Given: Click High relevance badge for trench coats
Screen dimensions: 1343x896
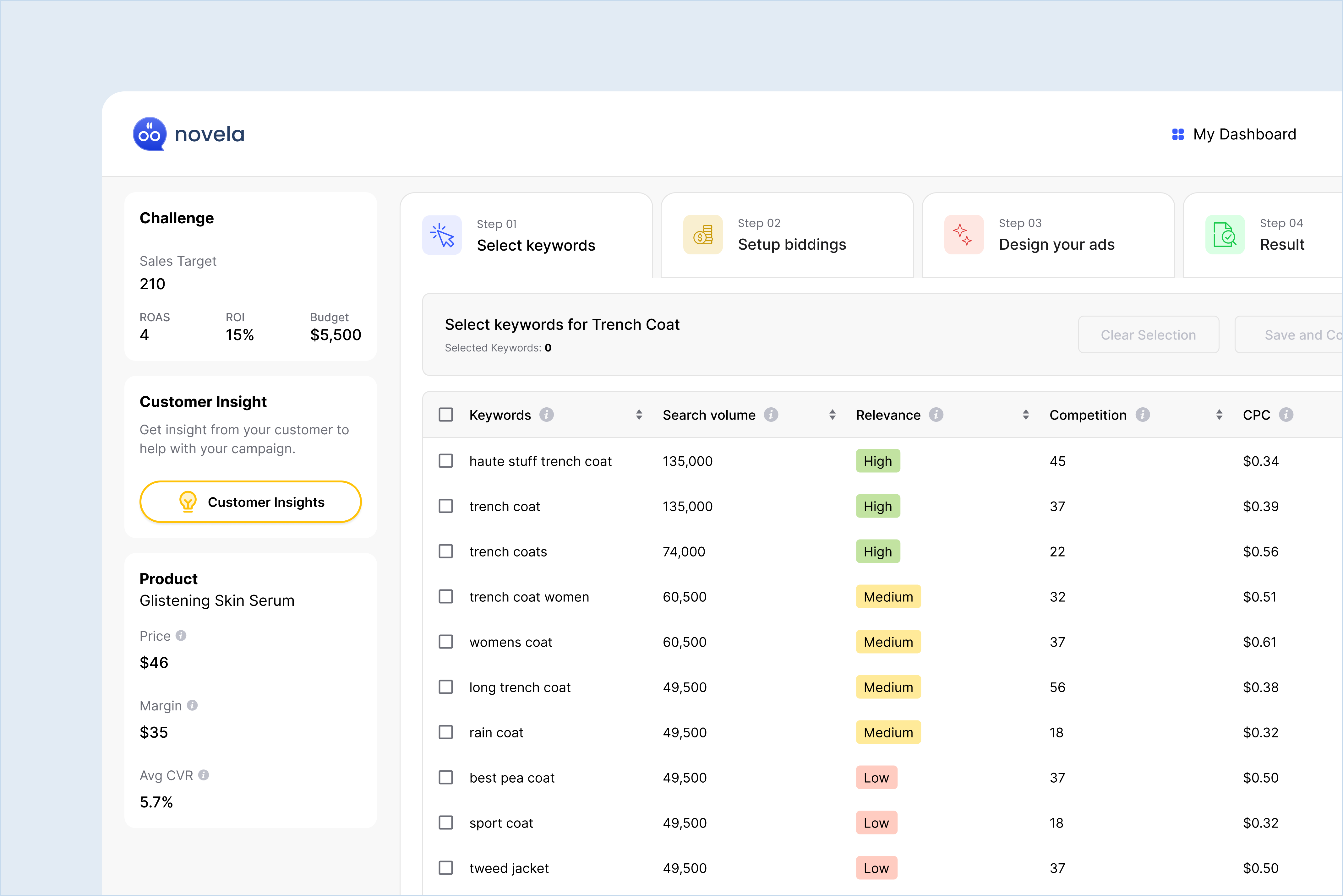Looking at the screenshot, I should pos(878,551).
